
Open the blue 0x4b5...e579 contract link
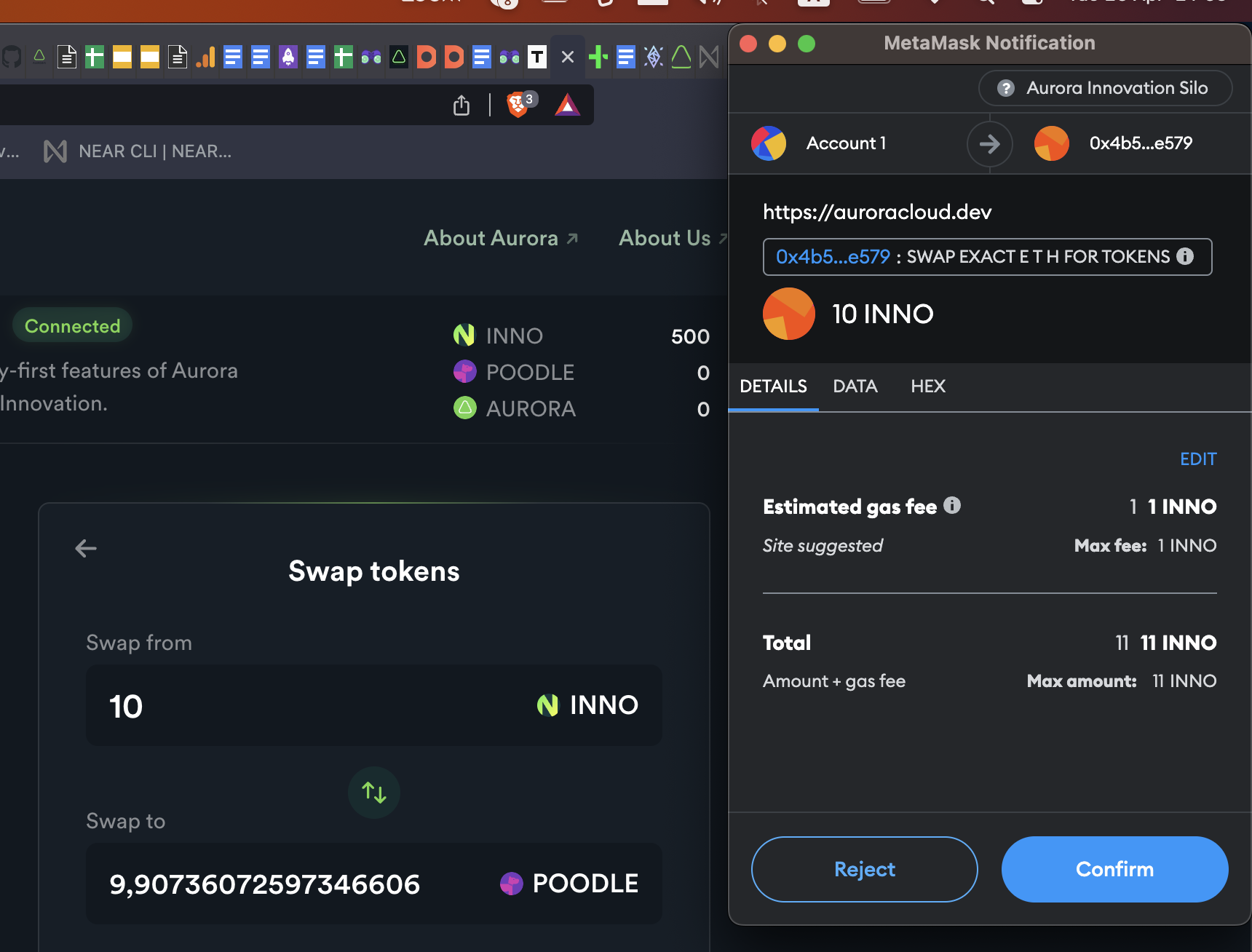pyautogui.click(x=833, y=257)
